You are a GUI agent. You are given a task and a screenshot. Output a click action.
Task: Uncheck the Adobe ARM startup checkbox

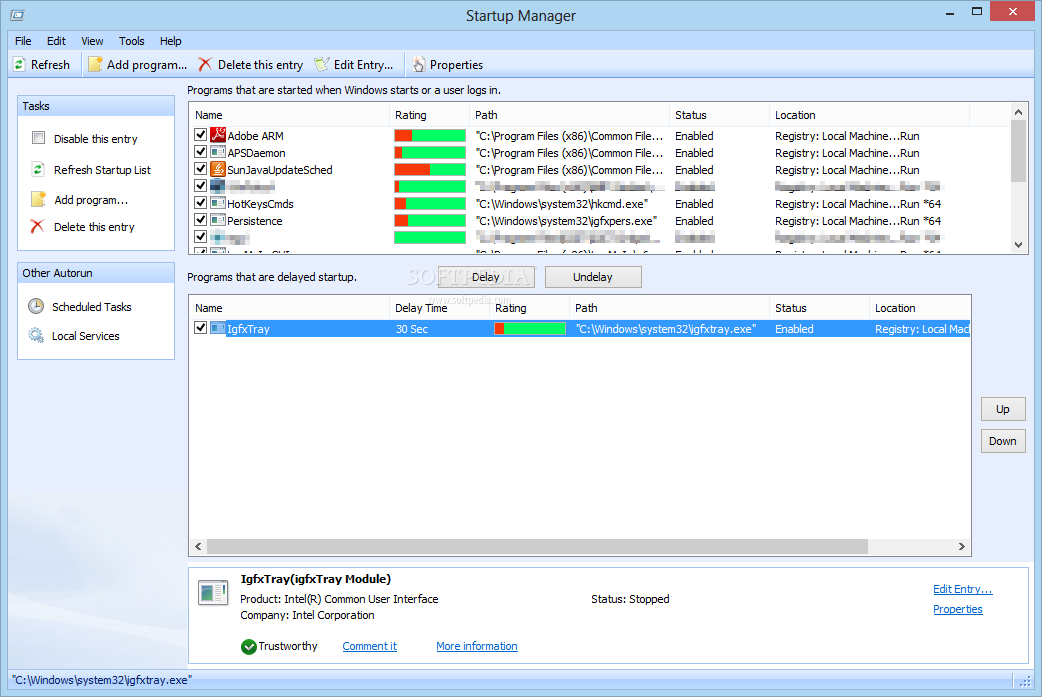[200, 135]
